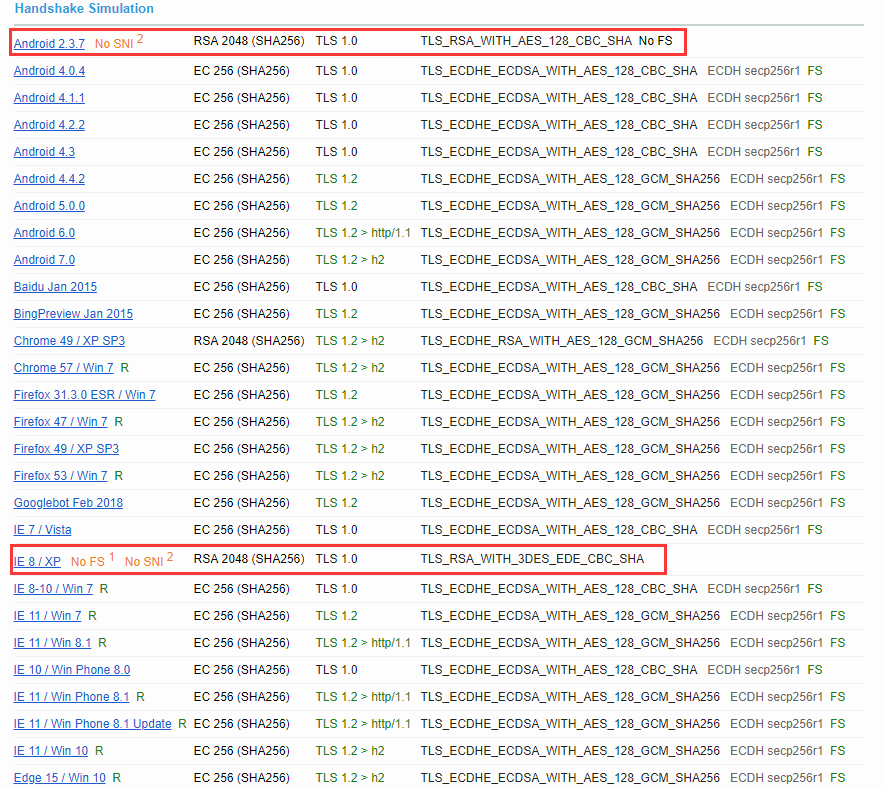Click "RSA 2048 (SHA256)" in the IE 8 / XP row

coord(249,559)
